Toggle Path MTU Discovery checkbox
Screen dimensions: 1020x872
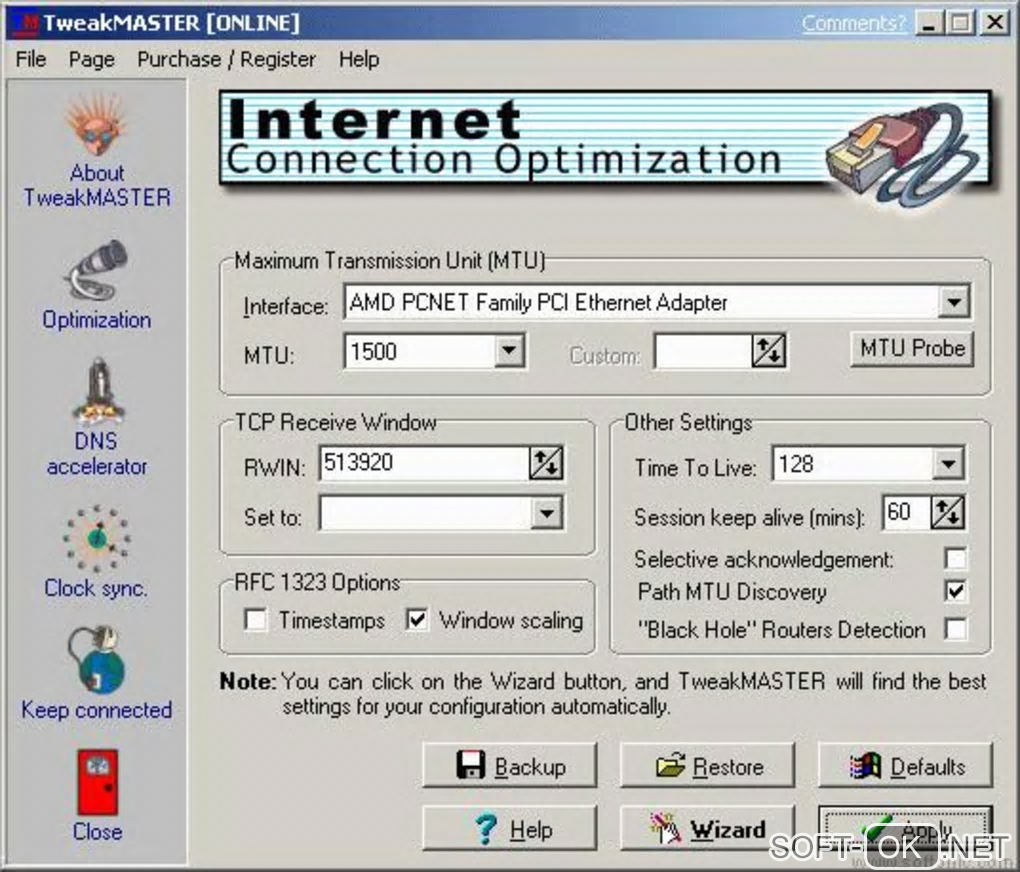(x=955, y=591)
